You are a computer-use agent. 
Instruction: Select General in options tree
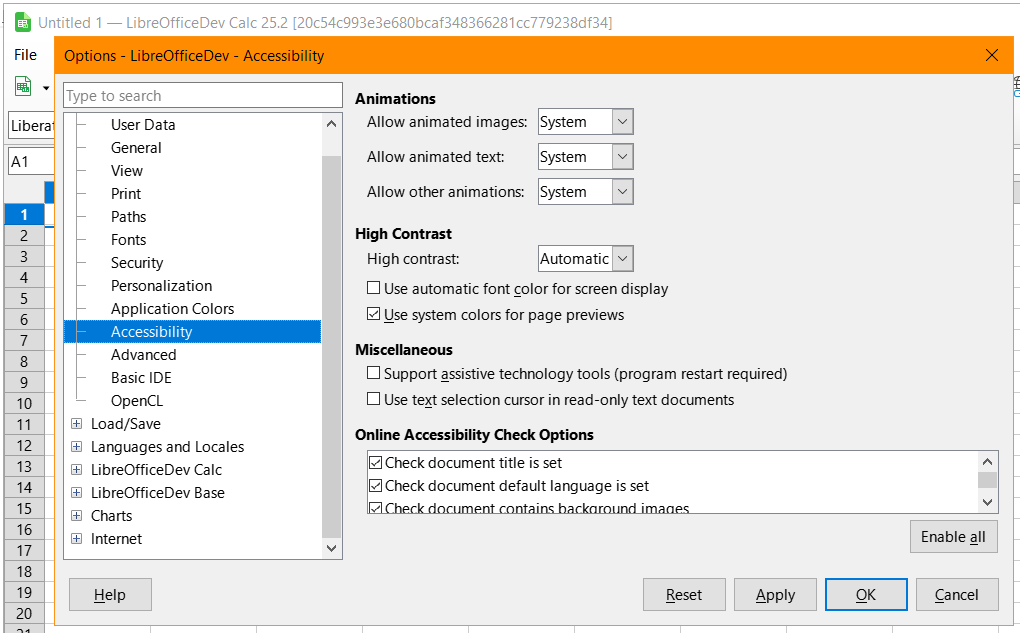pyautogui.click(x=136, y=148)
